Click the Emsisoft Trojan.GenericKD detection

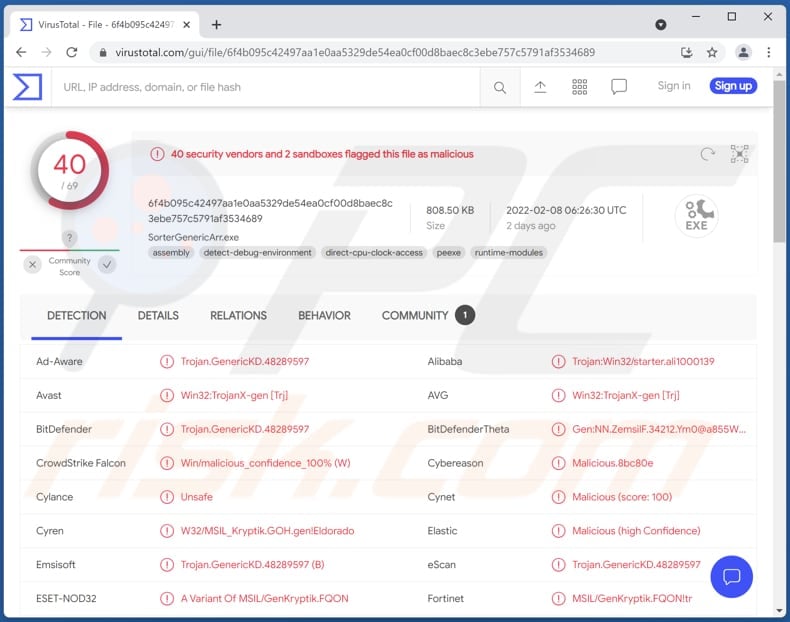click(x=252, y=565)
